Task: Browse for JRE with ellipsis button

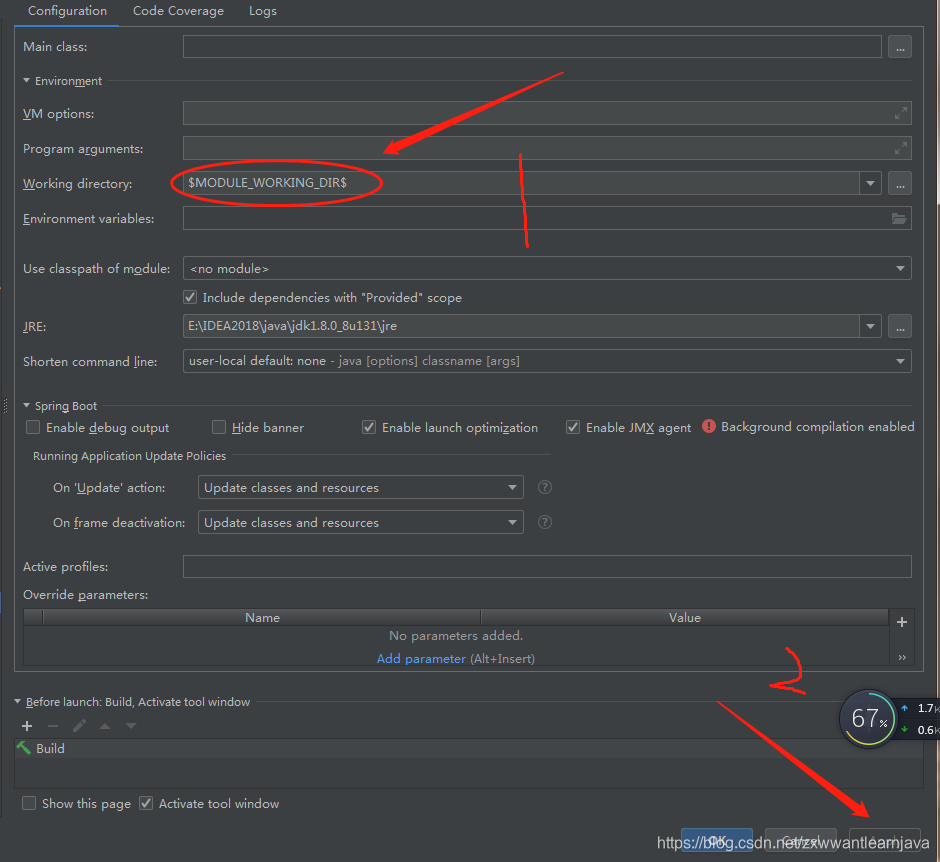Action: [x=900, y=326]
